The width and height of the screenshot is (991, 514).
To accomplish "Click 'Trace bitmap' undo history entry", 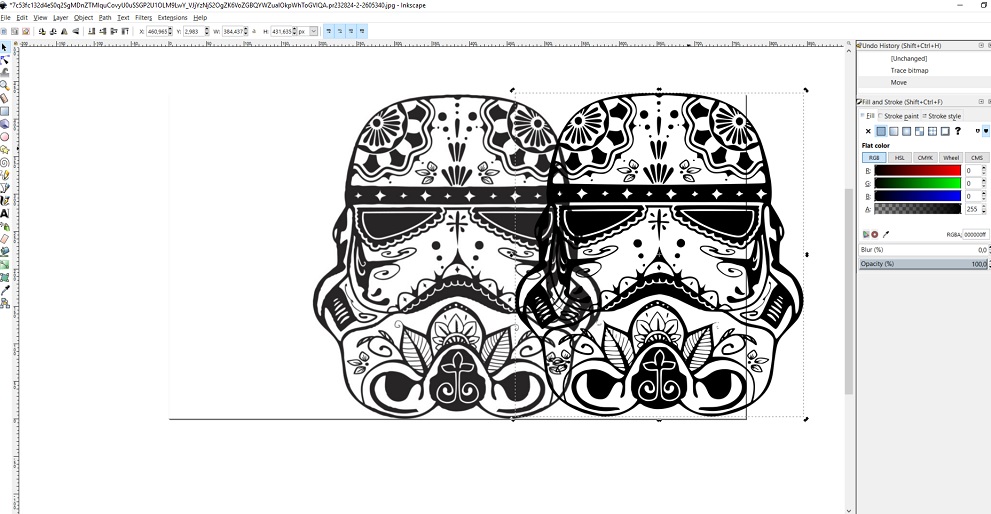I will (x=909, y=70).
